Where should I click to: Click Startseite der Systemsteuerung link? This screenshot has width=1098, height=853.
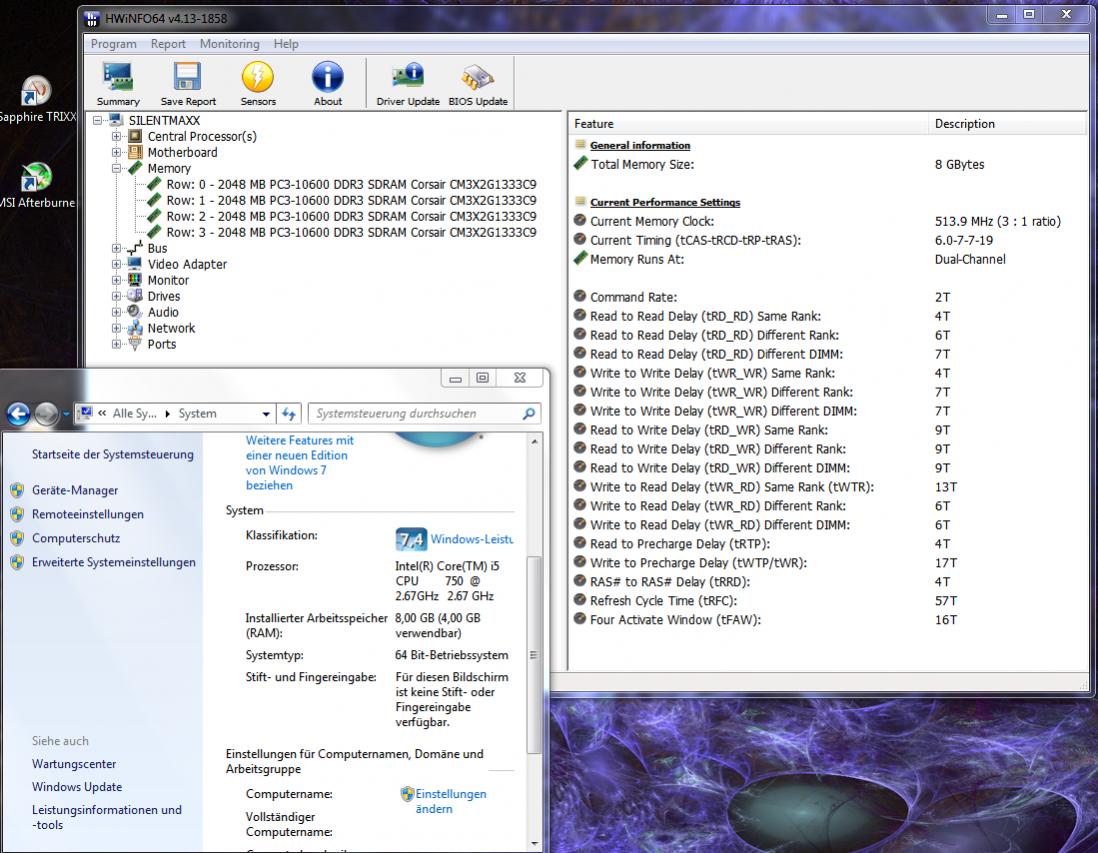[x=112, y=455]
